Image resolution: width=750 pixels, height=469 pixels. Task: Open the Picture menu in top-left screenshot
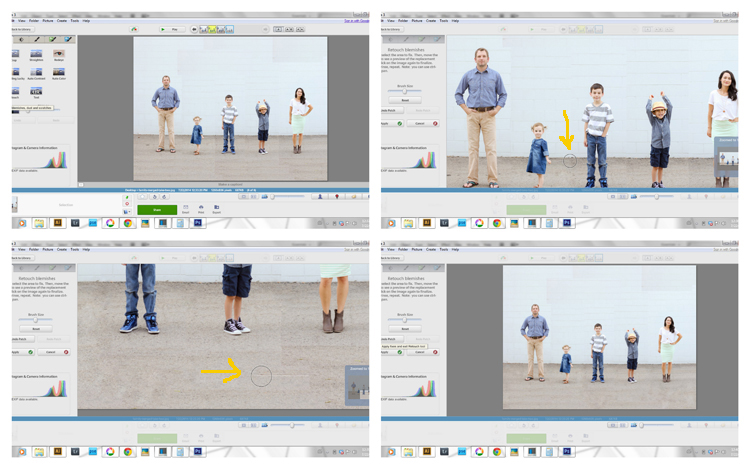click(48, 20)
